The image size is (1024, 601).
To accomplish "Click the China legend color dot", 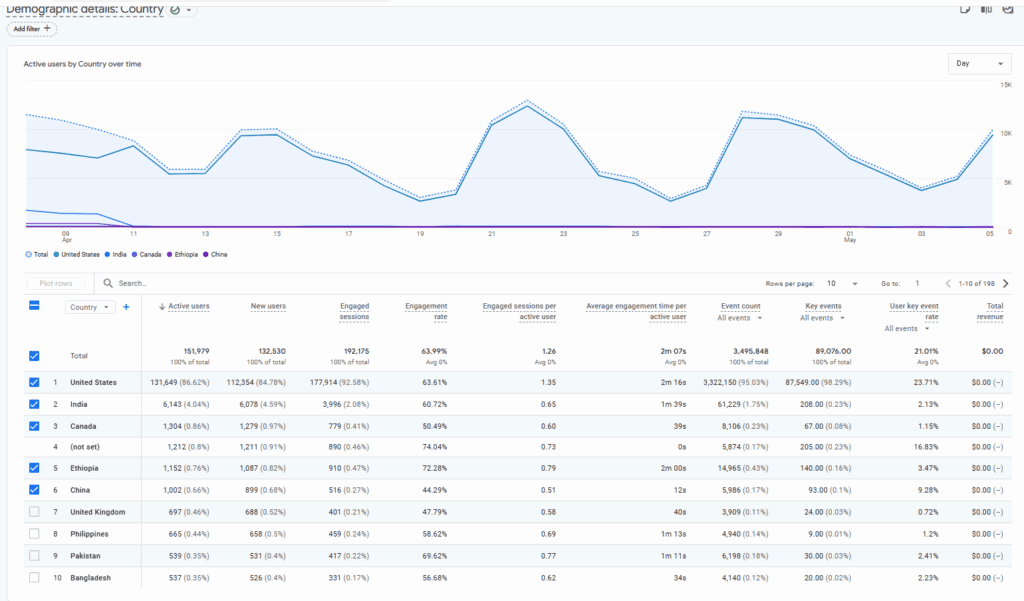I will point(206,255).
